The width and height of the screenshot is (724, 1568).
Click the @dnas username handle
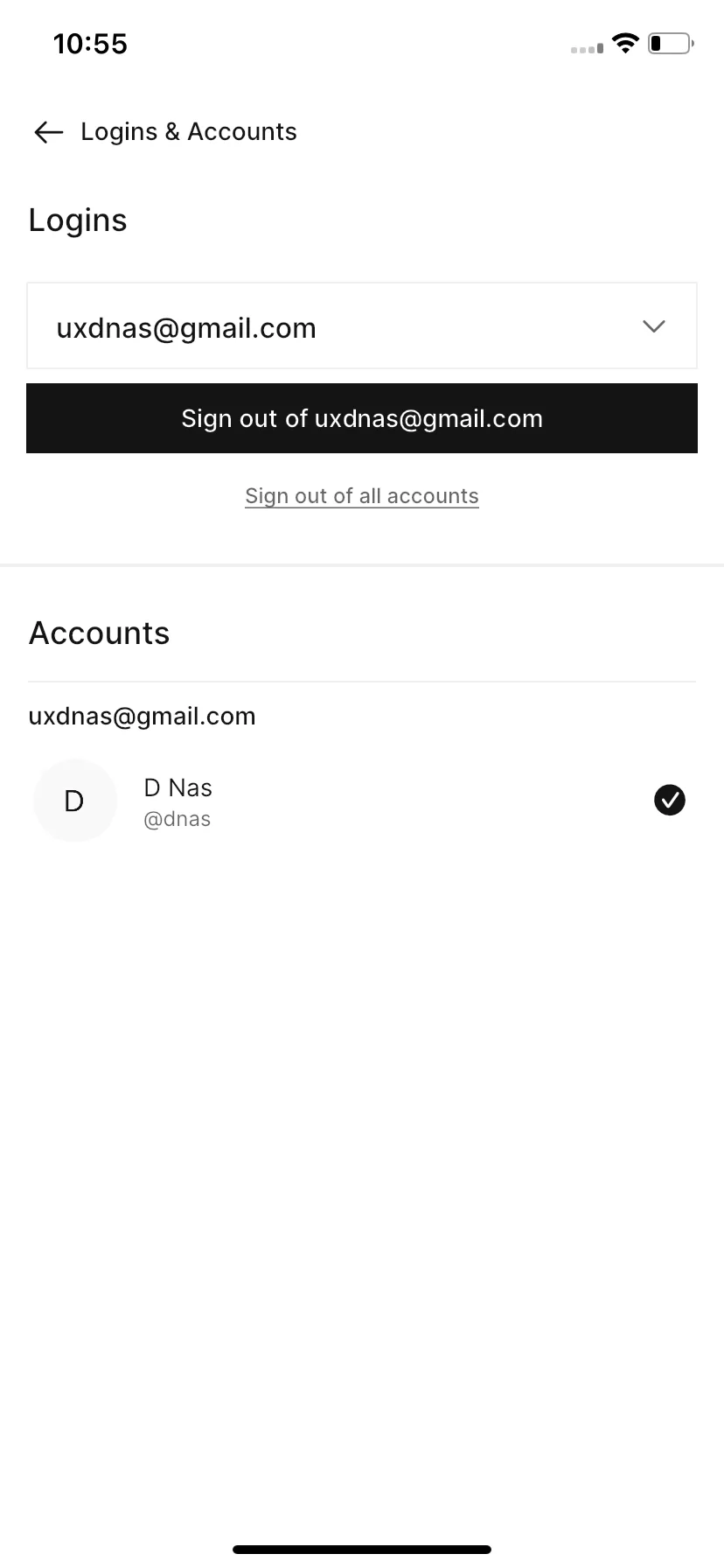[178, 820]
